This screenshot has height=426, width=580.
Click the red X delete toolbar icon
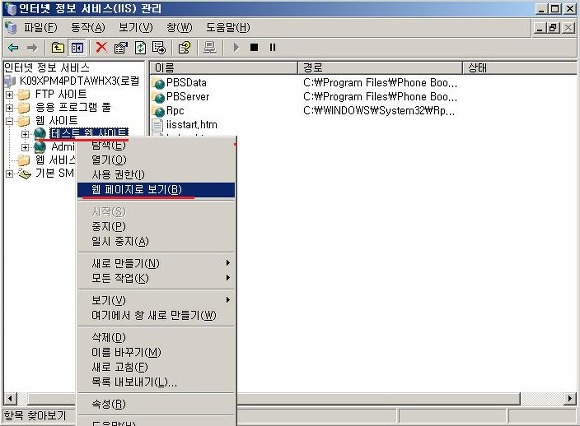pyautogui.click(x=101, y=47)
